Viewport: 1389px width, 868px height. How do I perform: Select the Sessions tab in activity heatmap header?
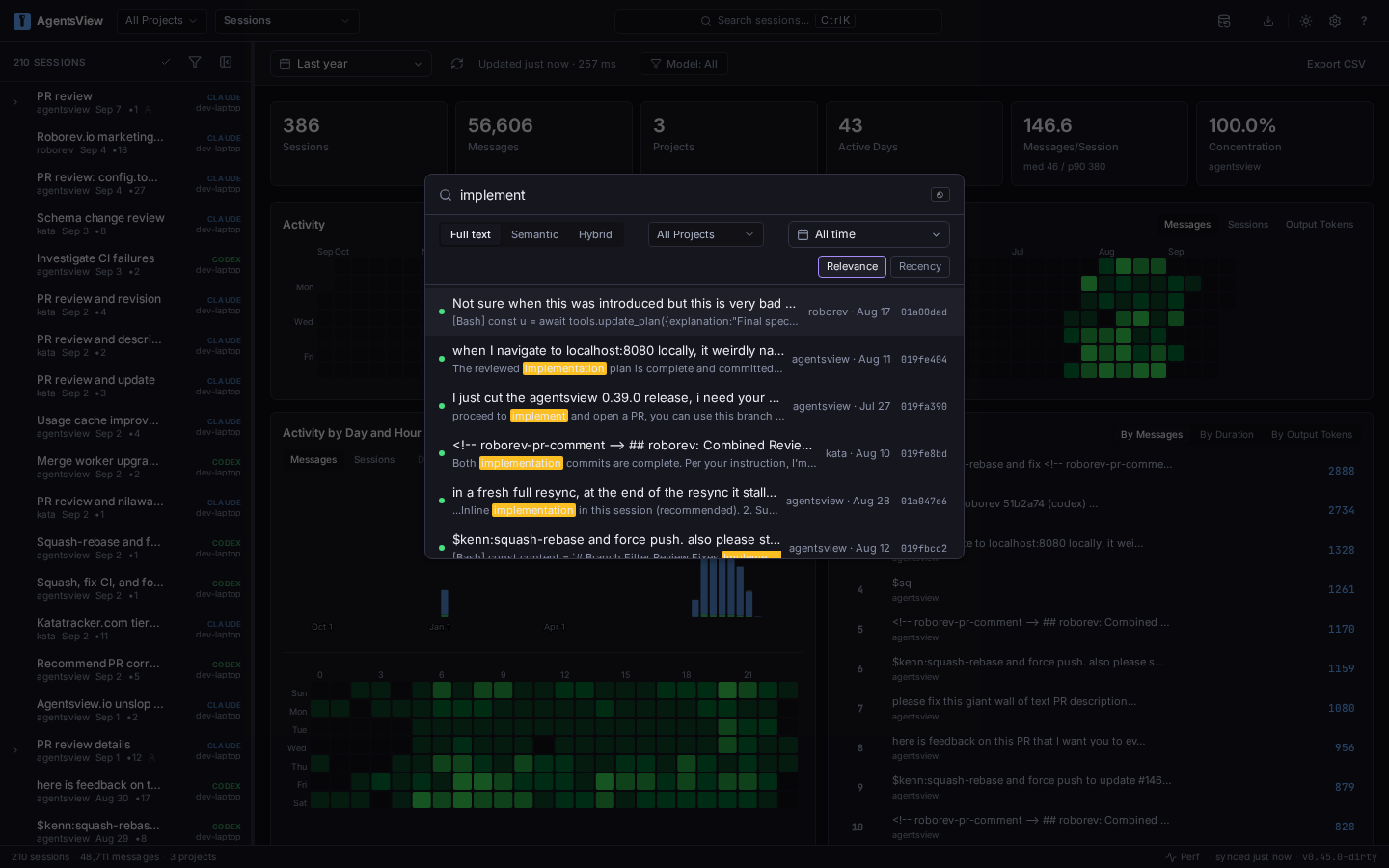(x=1248, y=225)
